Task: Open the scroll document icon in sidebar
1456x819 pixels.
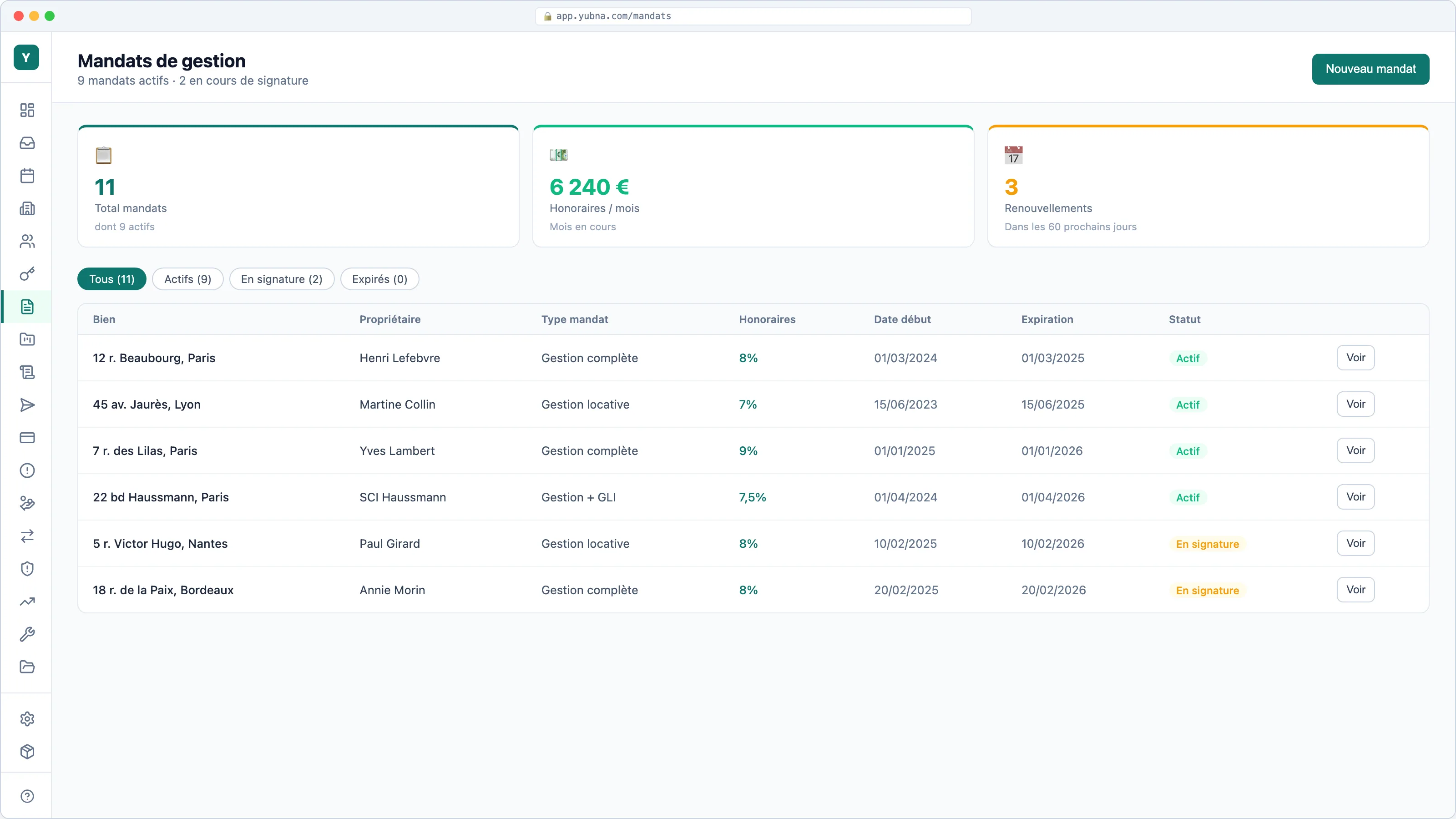Action: (x=27, y=373)
